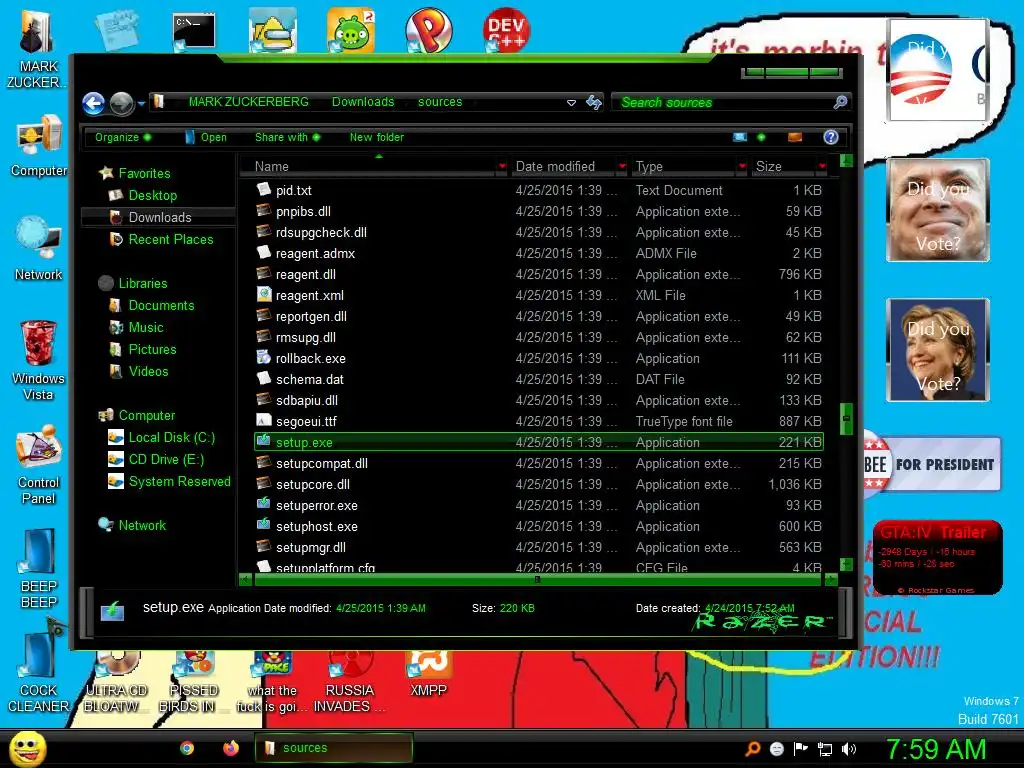Select the reagent.xml file icon
Image resolution: width=1024 pixels, height=768 pixels.
(264, 295)
